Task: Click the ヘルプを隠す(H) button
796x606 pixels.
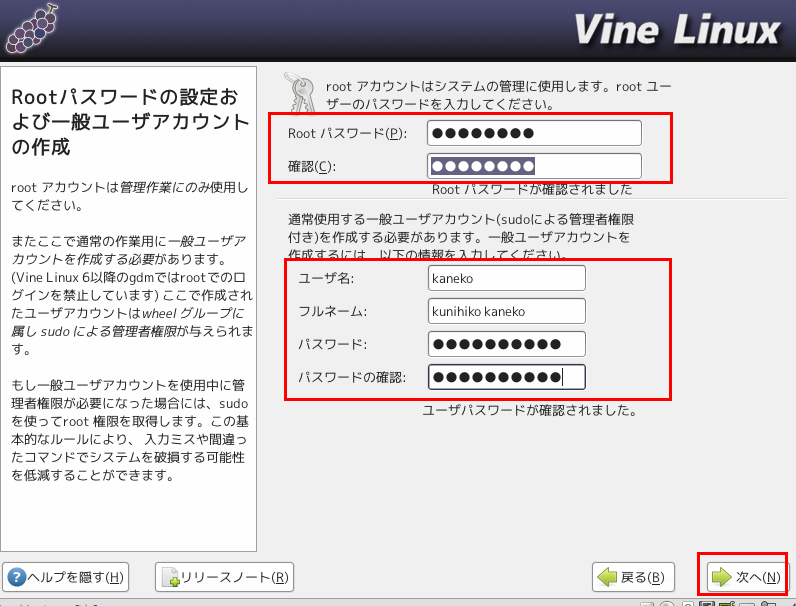Action: [x=65, y=577]
